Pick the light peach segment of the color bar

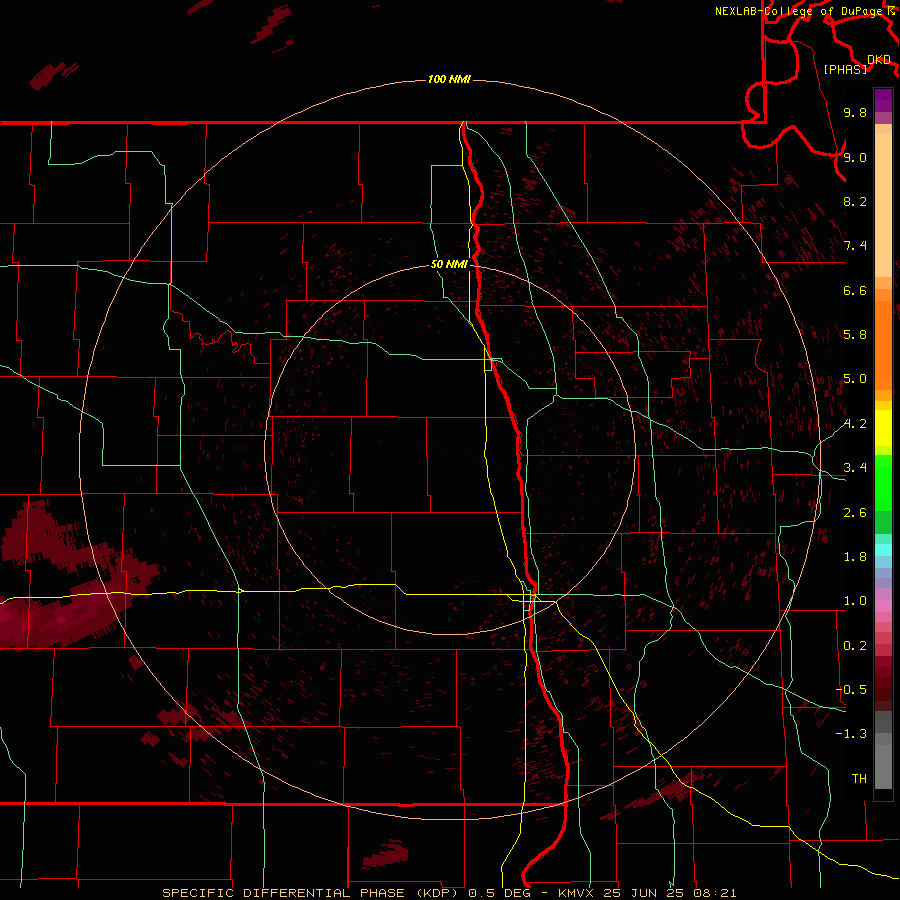[x=883, y=205]
